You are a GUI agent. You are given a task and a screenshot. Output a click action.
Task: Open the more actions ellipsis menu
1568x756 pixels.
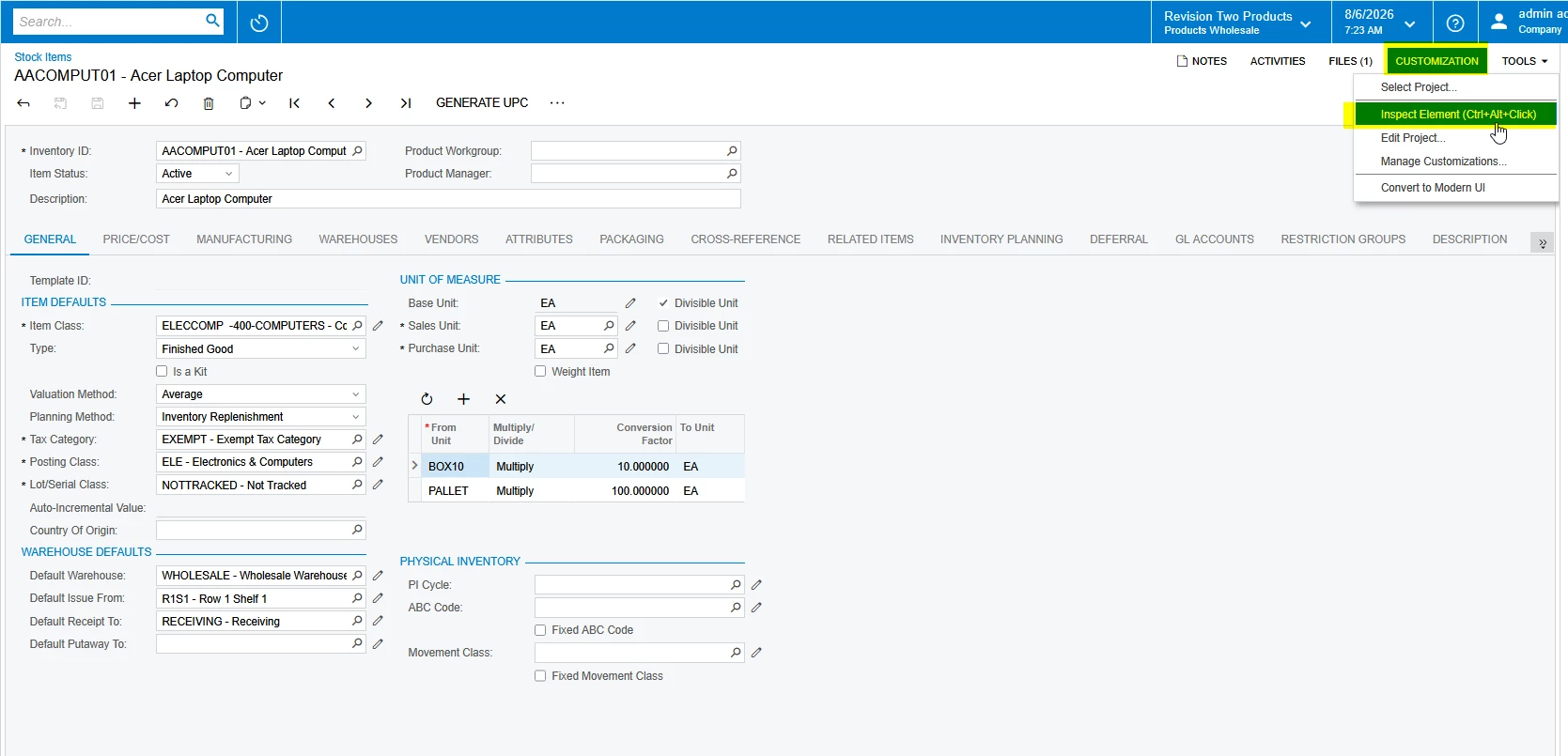click(x=557, y=103)
